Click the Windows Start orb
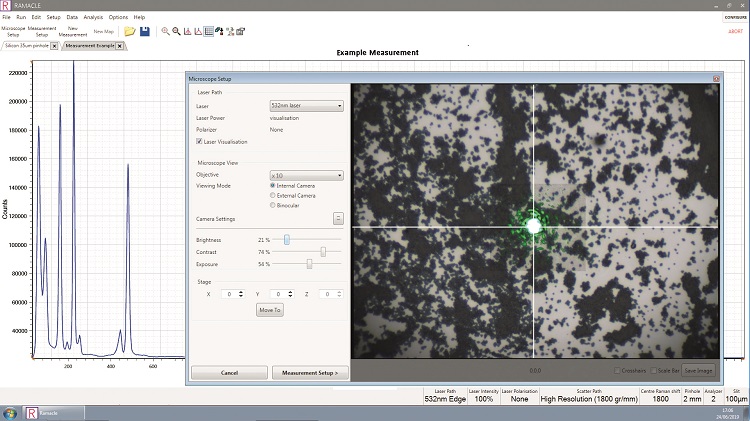Screen dimensions: 750x421 coord(10,413)
